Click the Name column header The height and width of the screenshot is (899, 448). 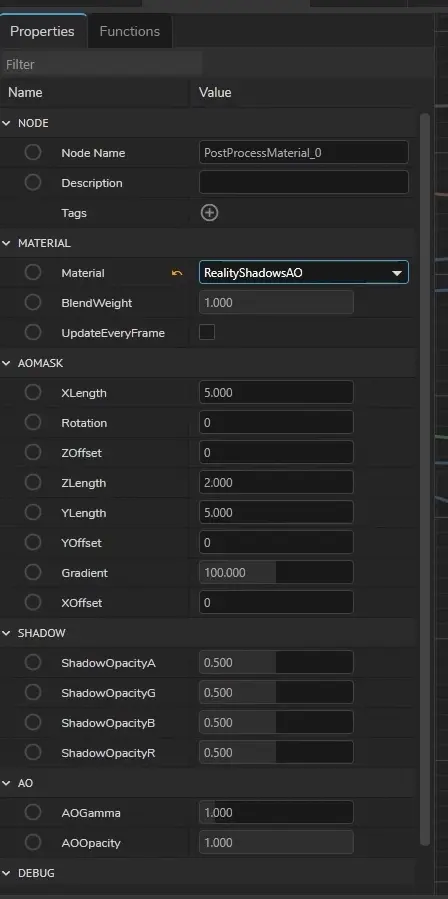click(x=25, y=92)
